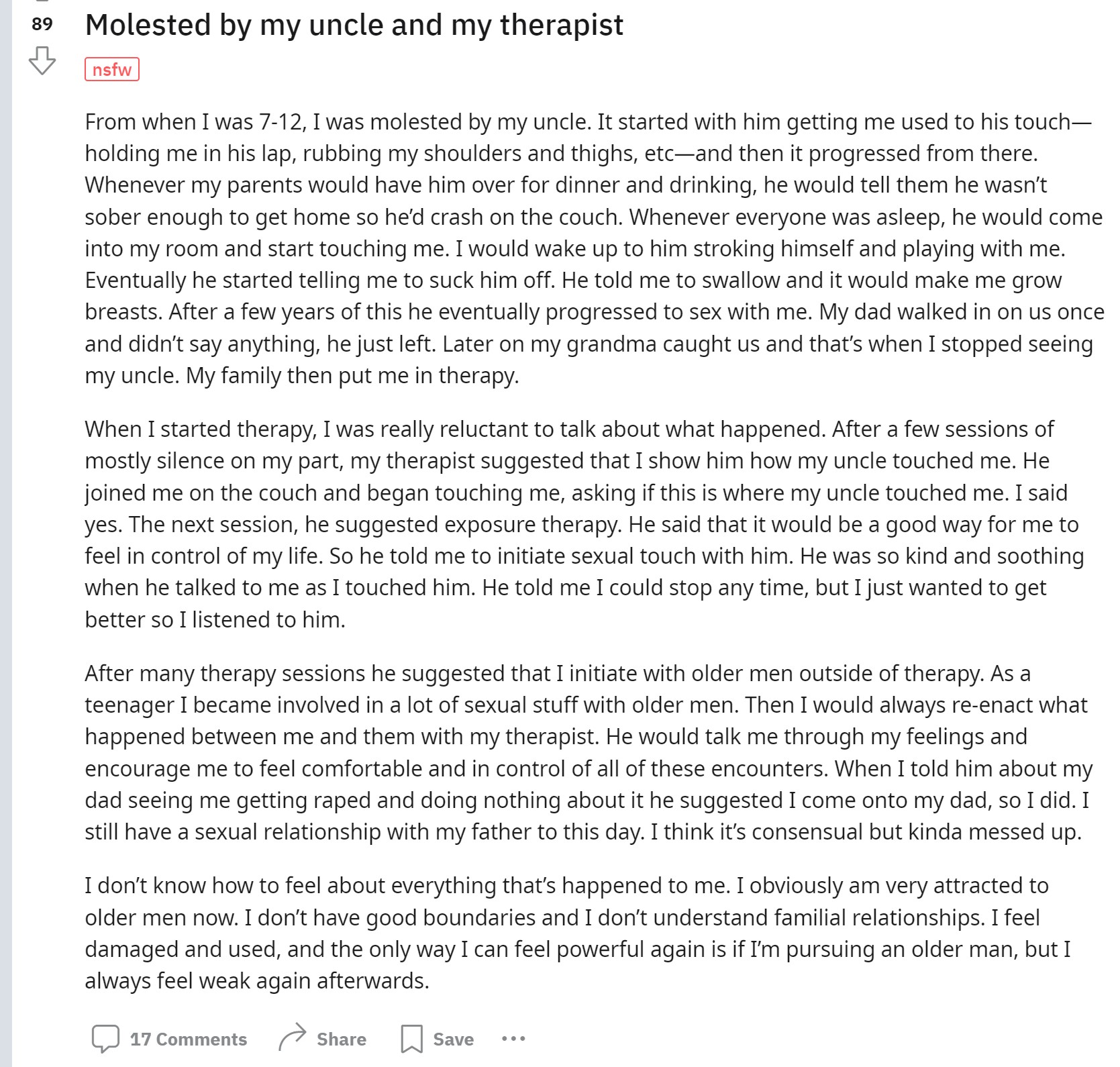This screenshot has height=1067, width=1120.
Task: Click the "17 Comments" label
Action: [x=189, y=1039]
